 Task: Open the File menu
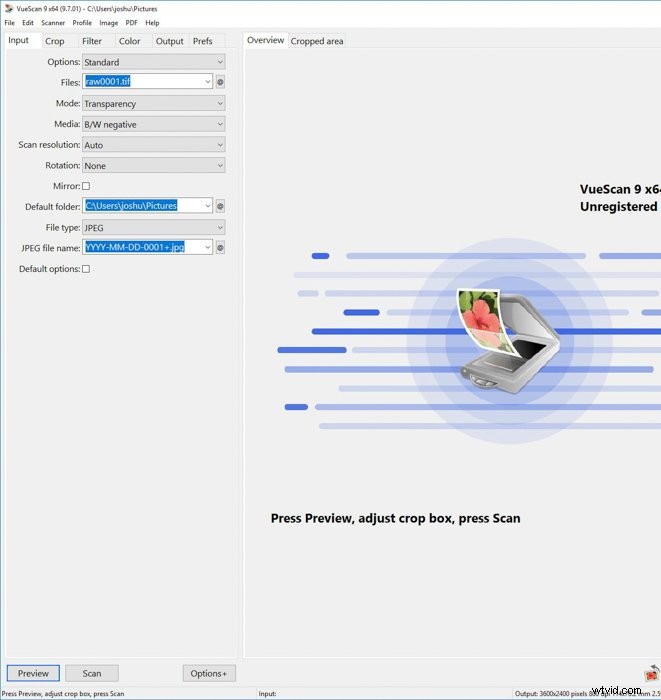tap(9, 23)
